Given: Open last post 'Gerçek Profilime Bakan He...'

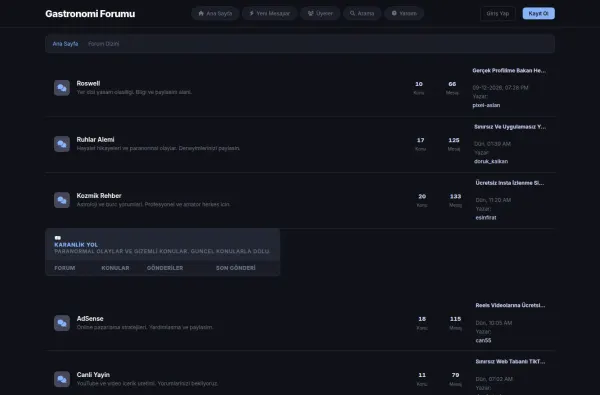Looking at the screenshot, I should click(509, 70).
